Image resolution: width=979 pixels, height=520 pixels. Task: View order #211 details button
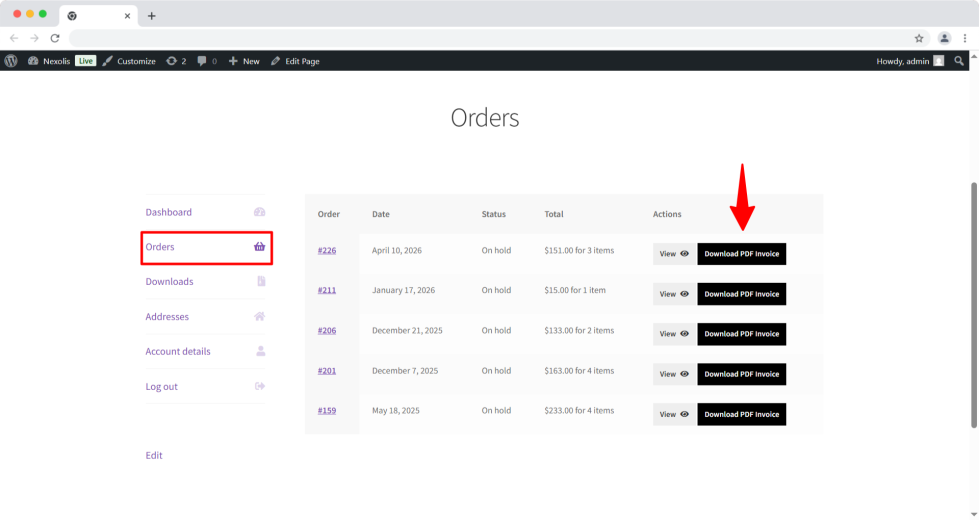point(674,294)
